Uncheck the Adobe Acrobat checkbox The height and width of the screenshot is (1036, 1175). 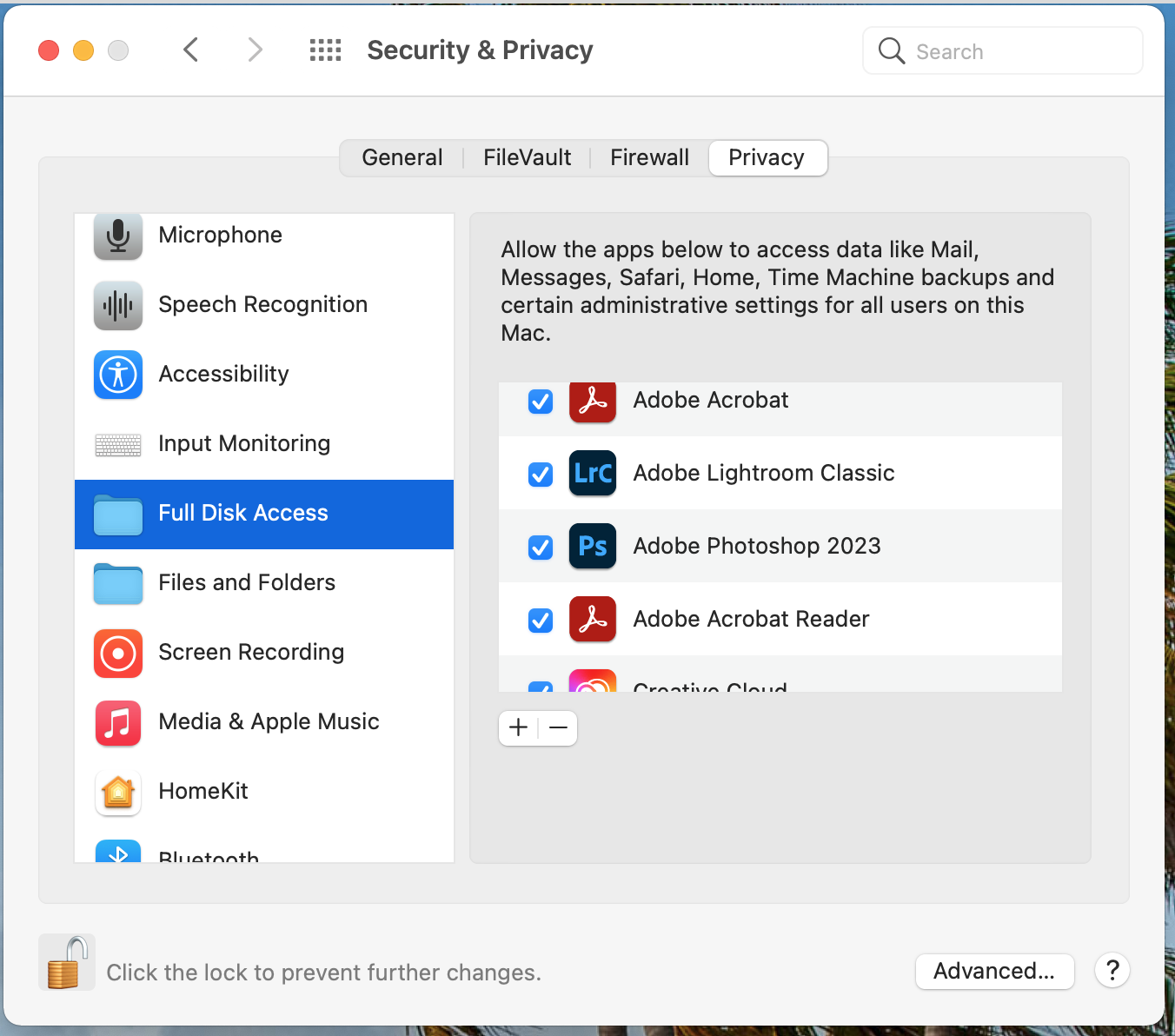pyautogui.click(x=541, y=402)
